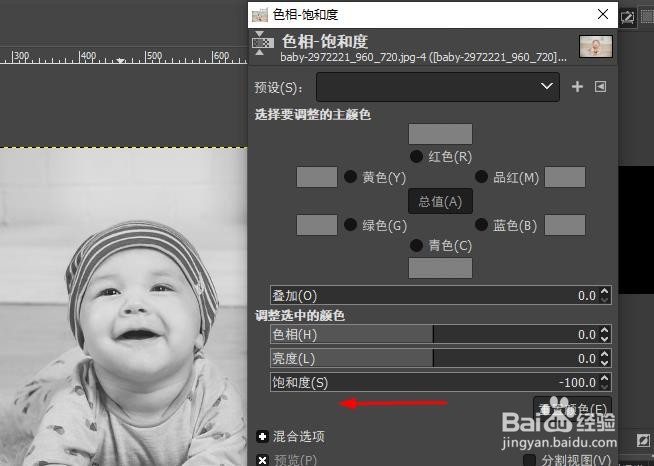Viewport: 654px width, 466px height.
Task: Click the cyan swatch below 青色(C)
Action: click(x=440, y=268)
